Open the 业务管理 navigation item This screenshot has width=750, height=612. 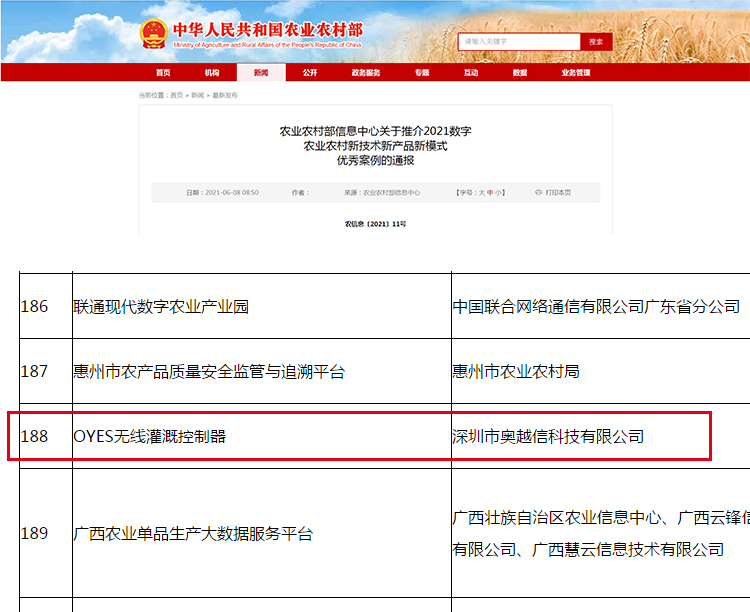pyautogui.click(x=576, y=73)
